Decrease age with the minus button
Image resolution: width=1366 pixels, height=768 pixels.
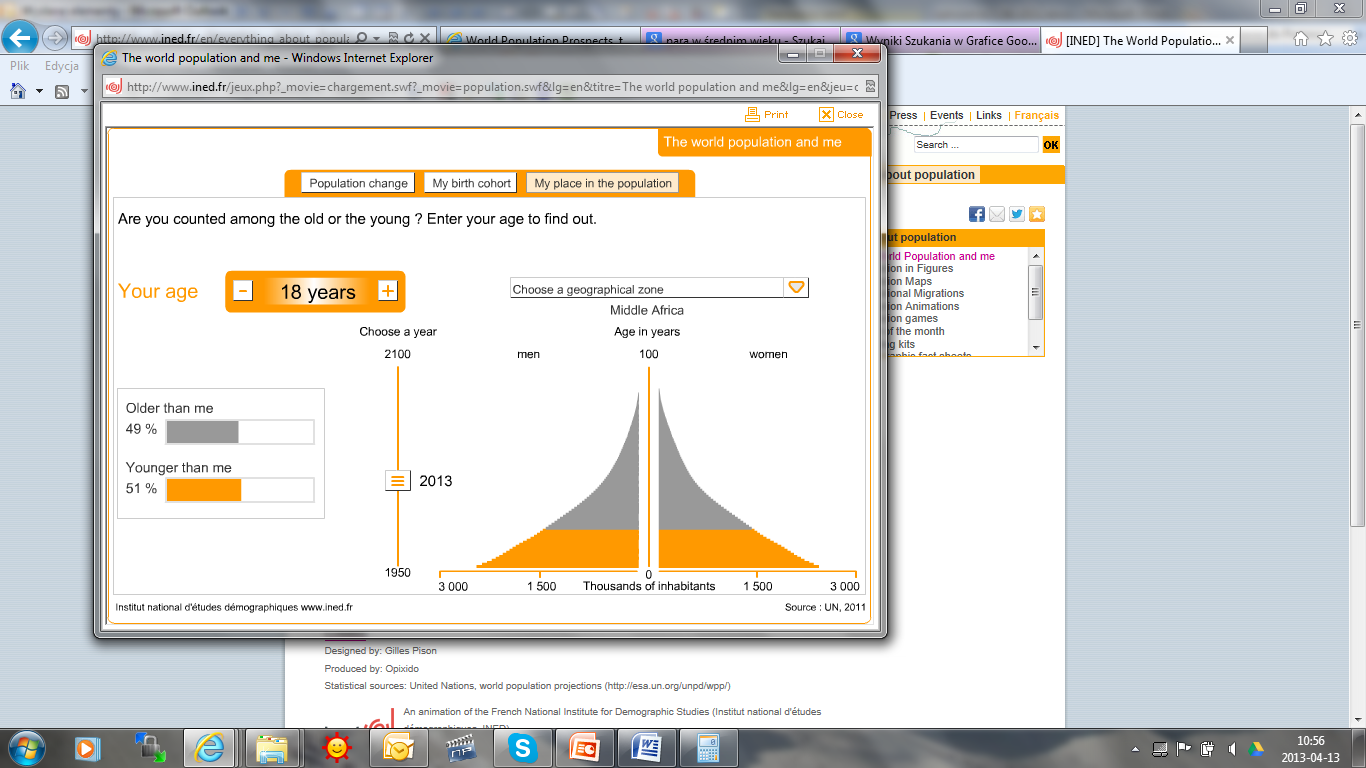pyautogui.click(x=243, y=291)
